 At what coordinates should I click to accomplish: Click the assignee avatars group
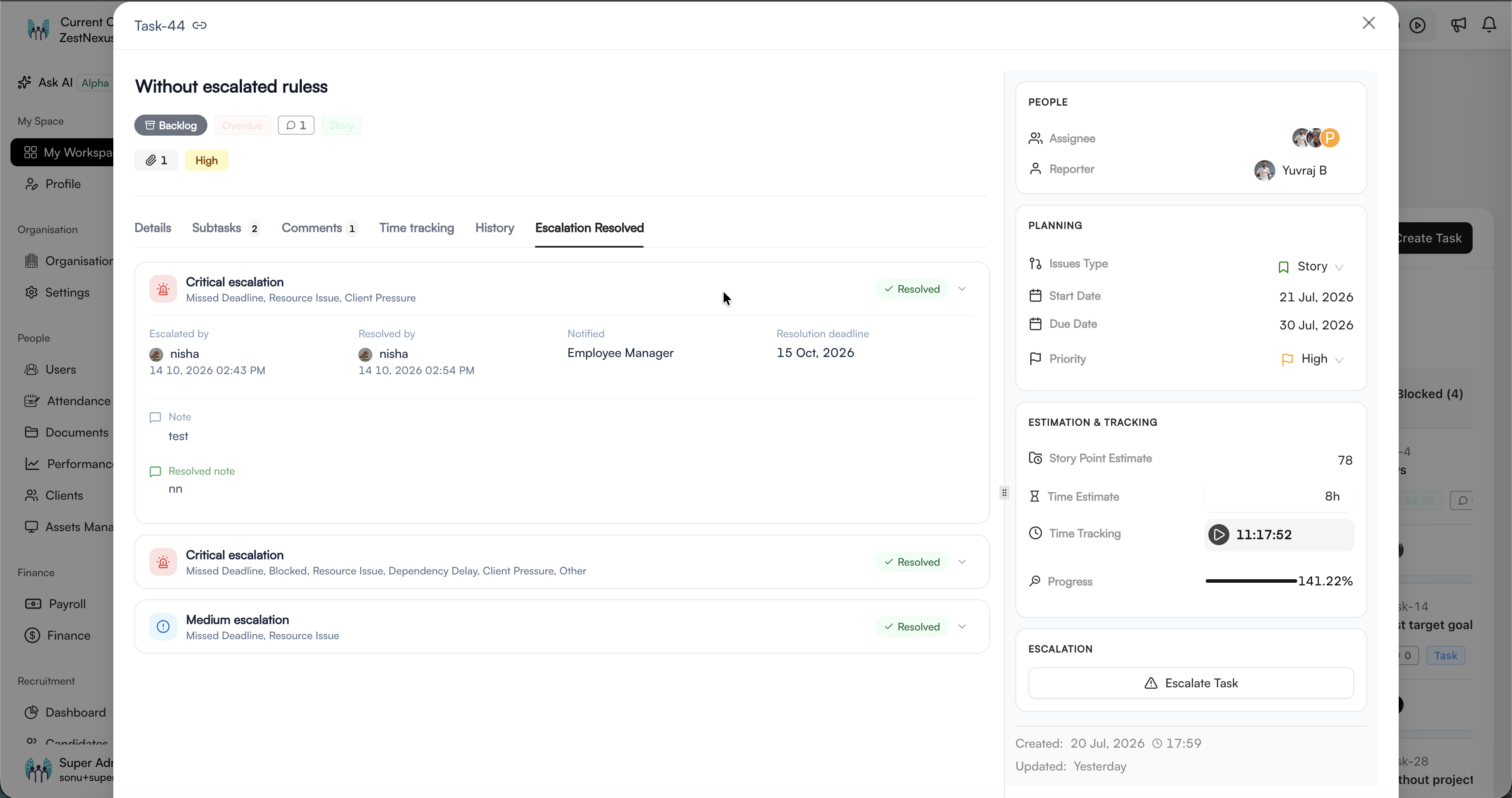pyautogui.click(x=1316, y=138)
